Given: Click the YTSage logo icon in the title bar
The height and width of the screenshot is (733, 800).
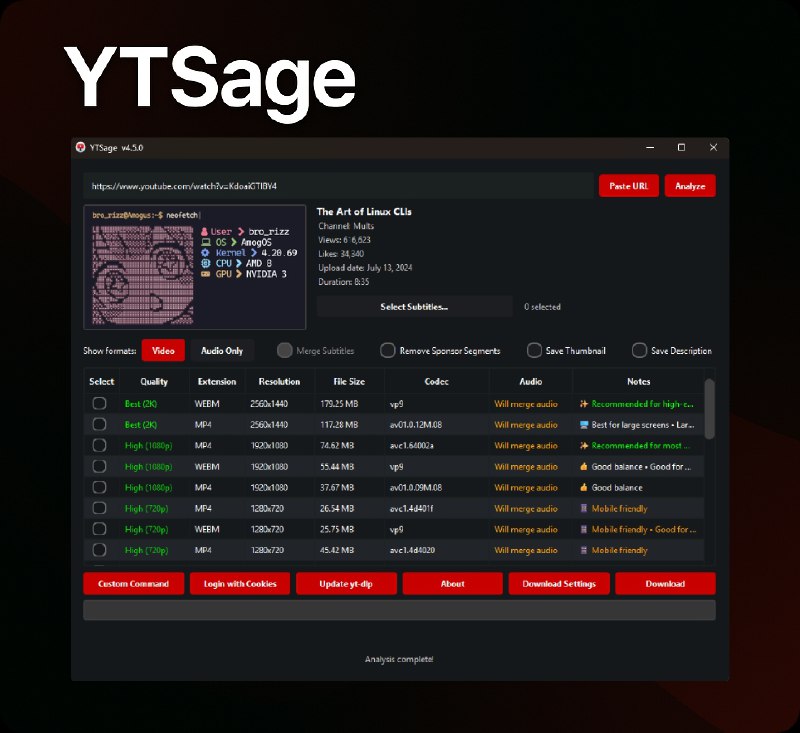Looking at the screenshot, I should 82,146.
